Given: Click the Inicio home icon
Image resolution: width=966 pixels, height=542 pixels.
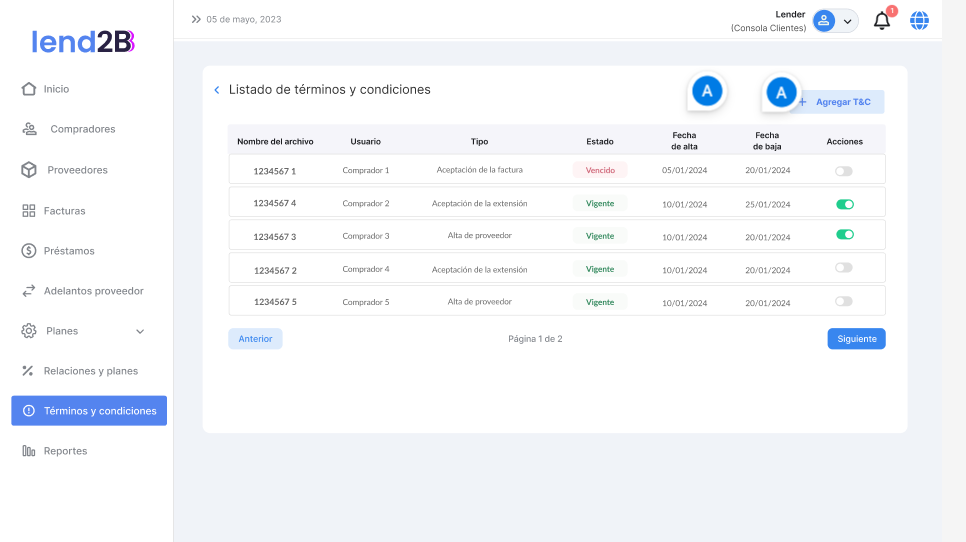Looking at the screenshot, I should tap(29, 89).
